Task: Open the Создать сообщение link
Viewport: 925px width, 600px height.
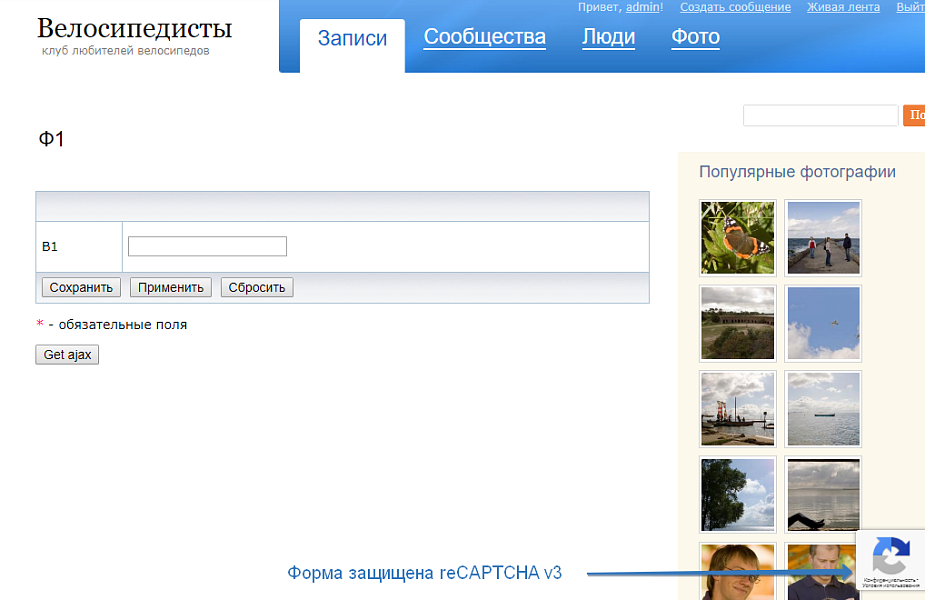Action: pyautogui.click(x=734, y=7)
